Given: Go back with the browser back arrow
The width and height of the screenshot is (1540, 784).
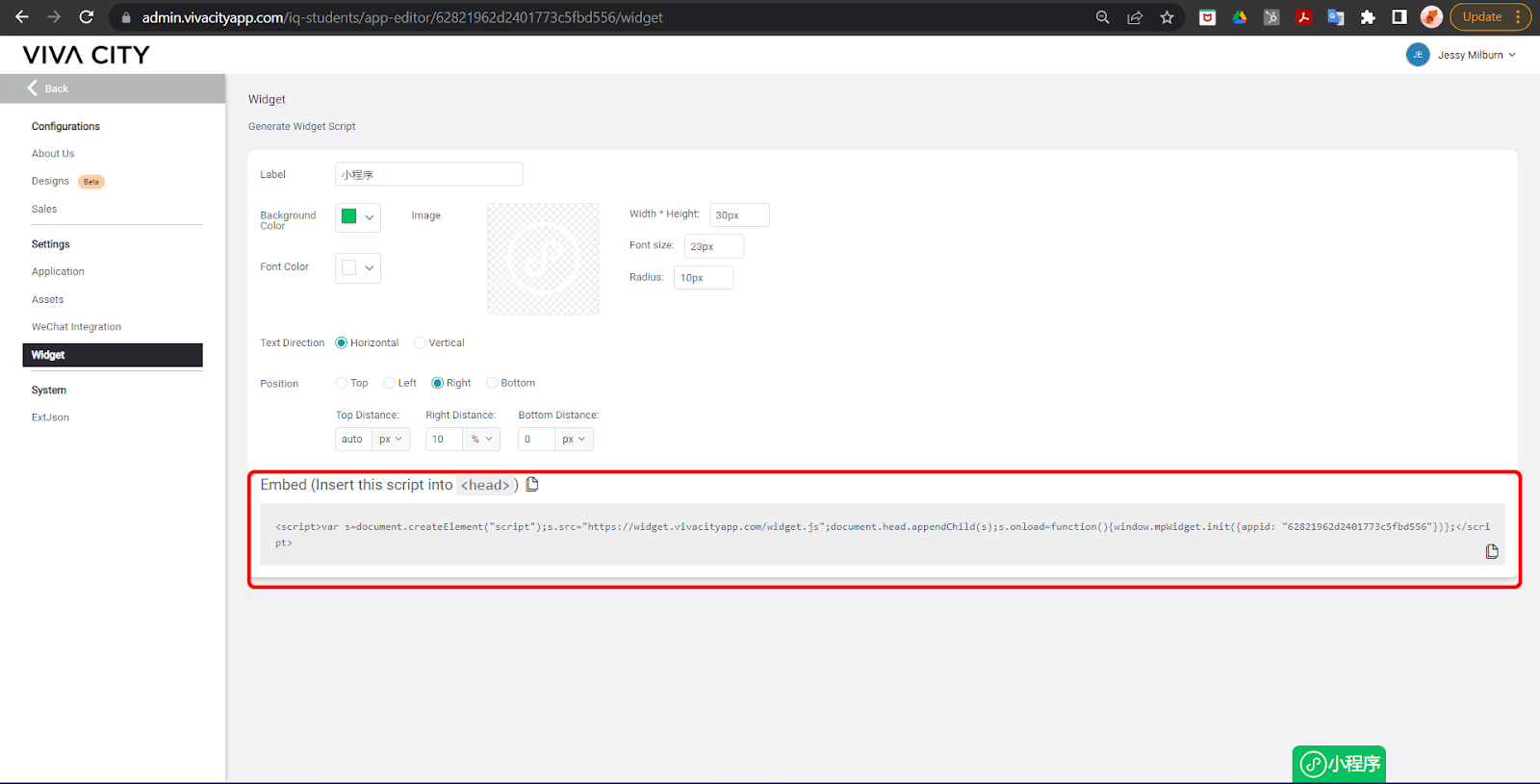Looking at the screenshot, I should click(x=21, y=17).
